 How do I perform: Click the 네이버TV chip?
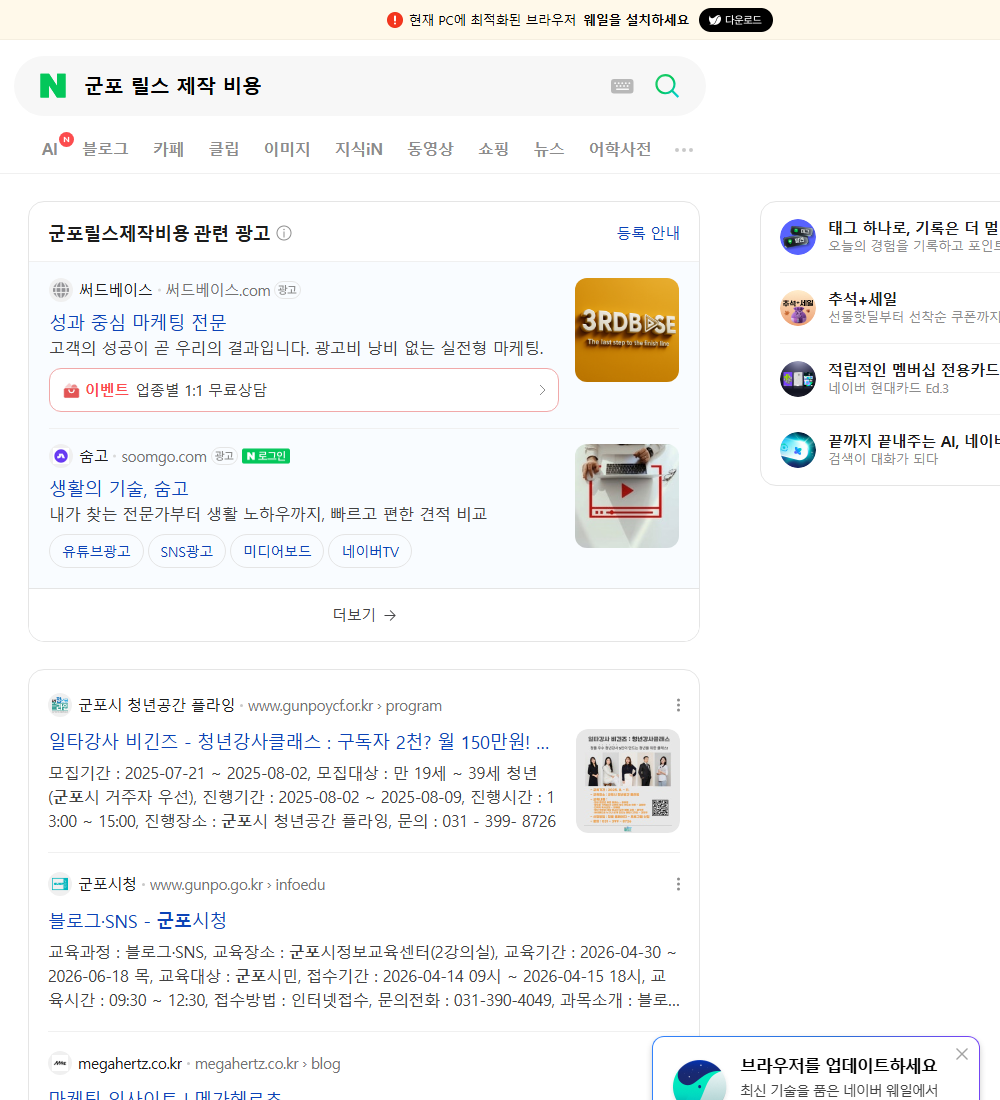(x=370, y=551)
